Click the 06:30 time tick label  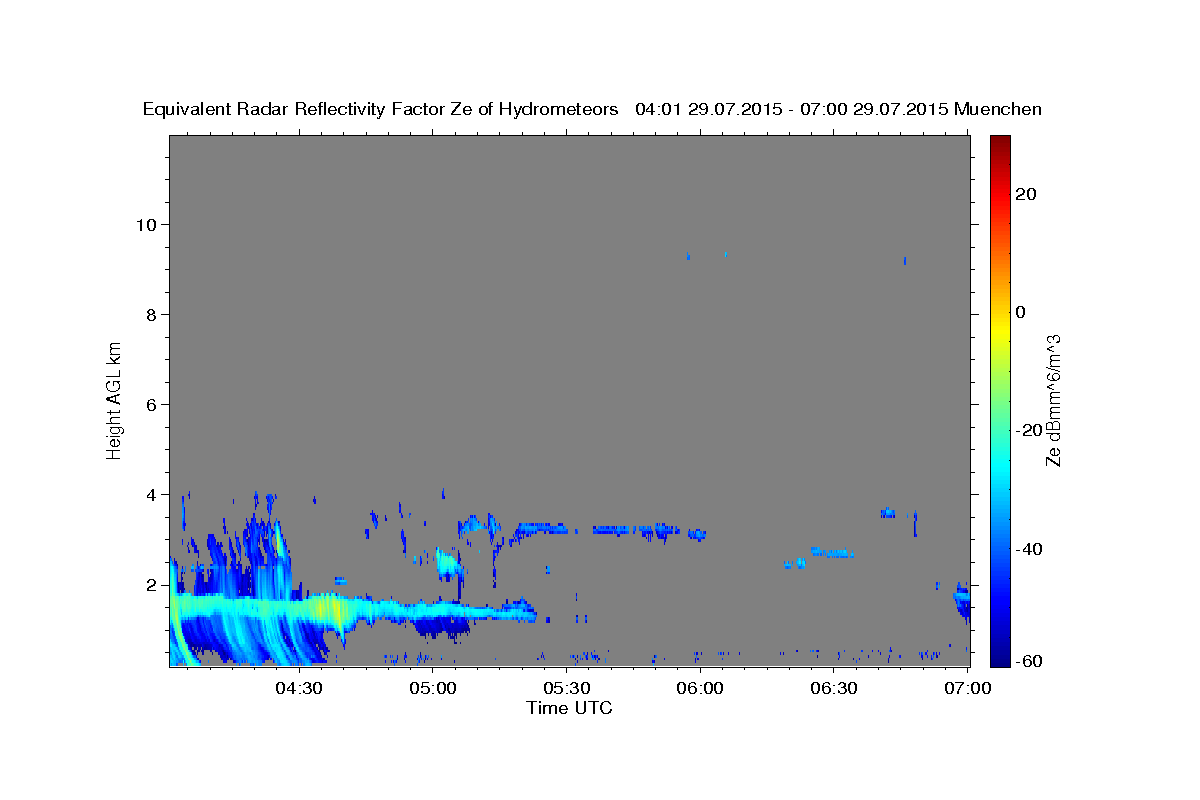(x=834, y=689)
